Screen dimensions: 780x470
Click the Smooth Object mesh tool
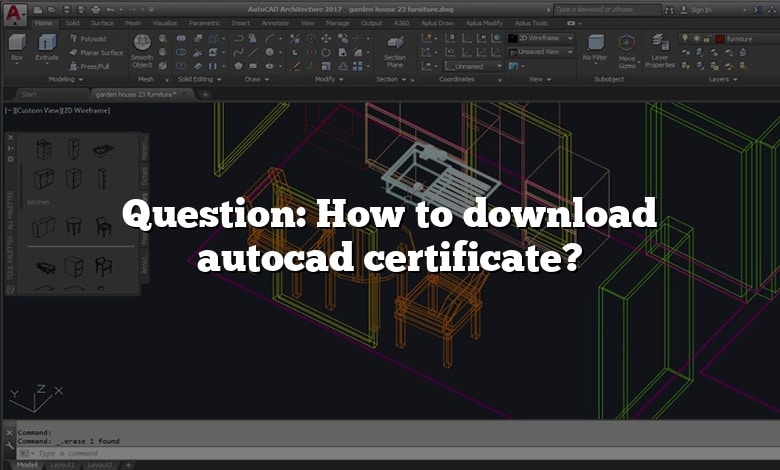(x=142, y=51)
